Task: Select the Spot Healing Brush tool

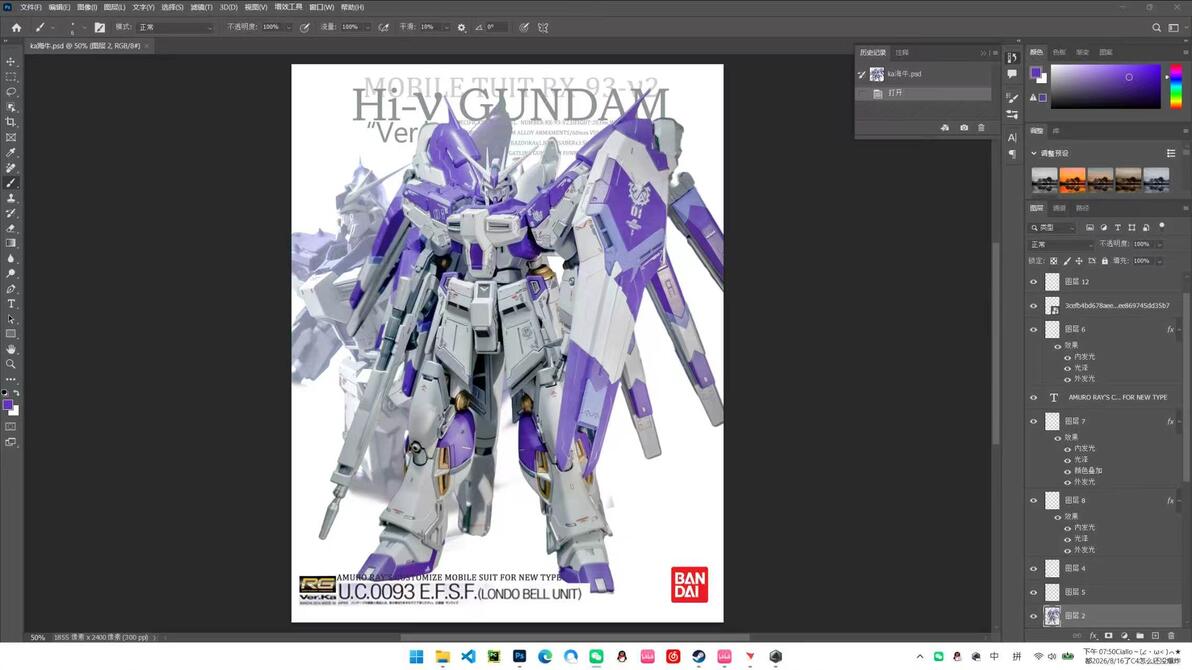Action: tap(11, 168)
